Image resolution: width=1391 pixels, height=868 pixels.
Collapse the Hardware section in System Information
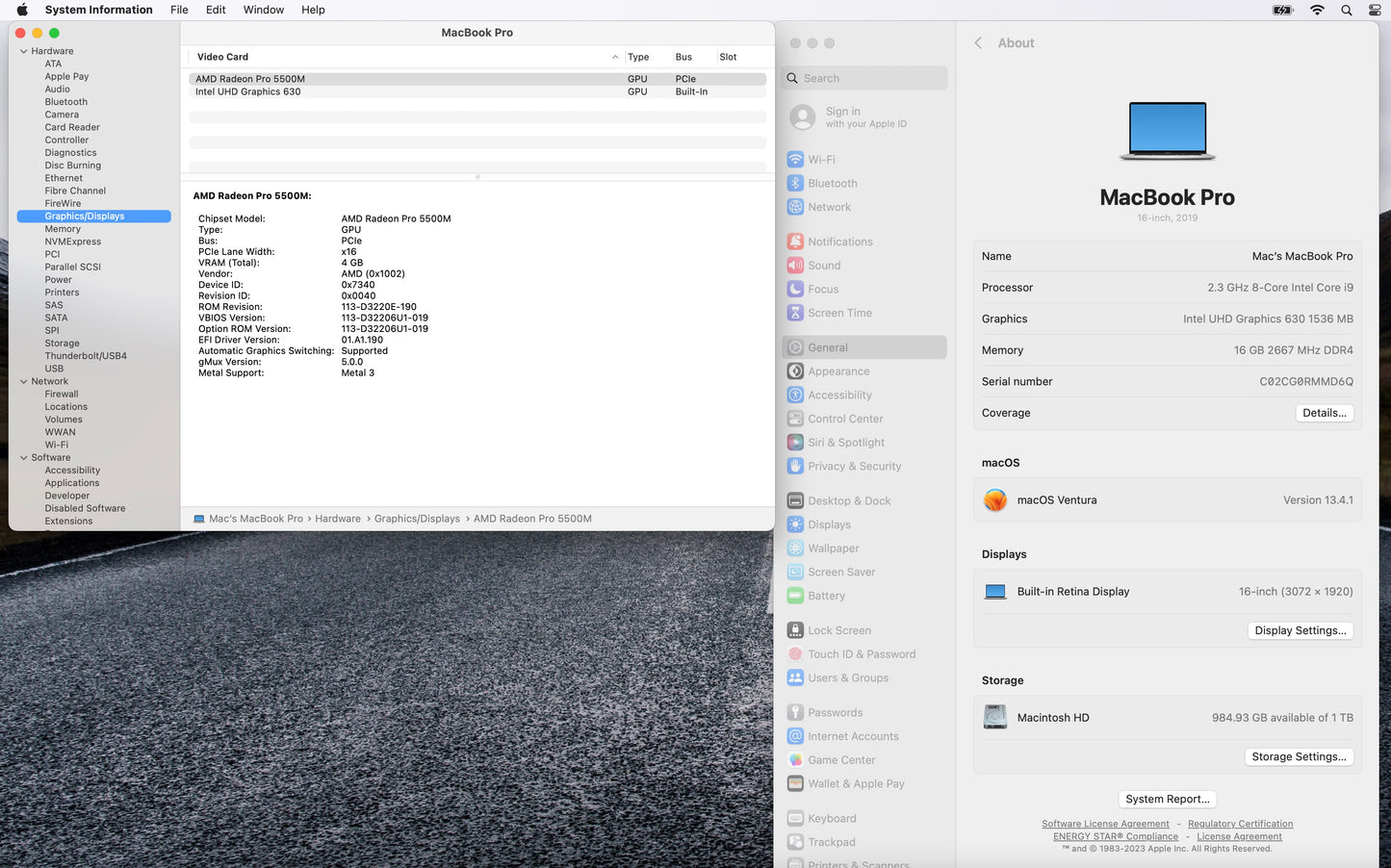coord(23,51)
